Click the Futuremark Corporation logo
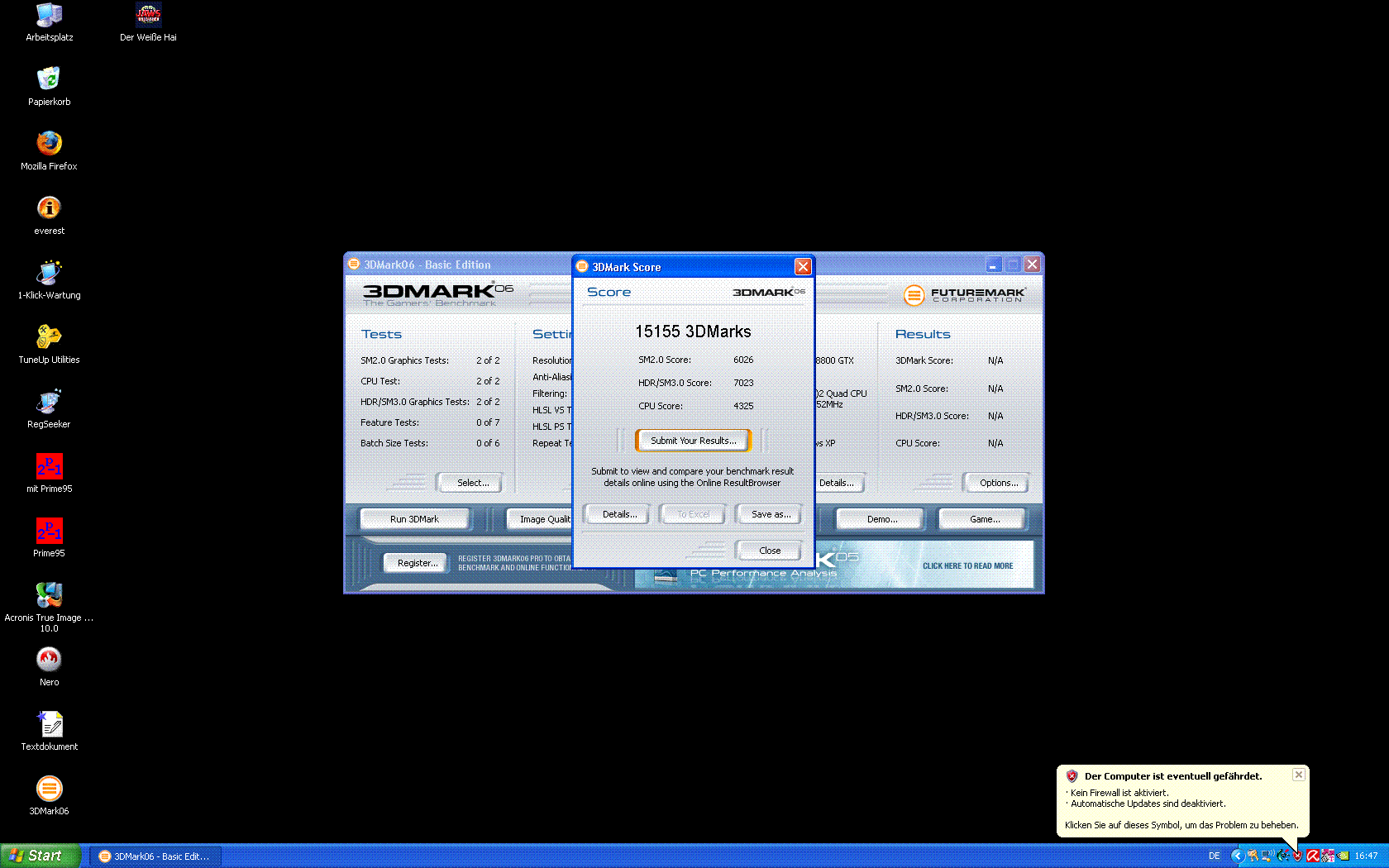 [x=965, y=295]
